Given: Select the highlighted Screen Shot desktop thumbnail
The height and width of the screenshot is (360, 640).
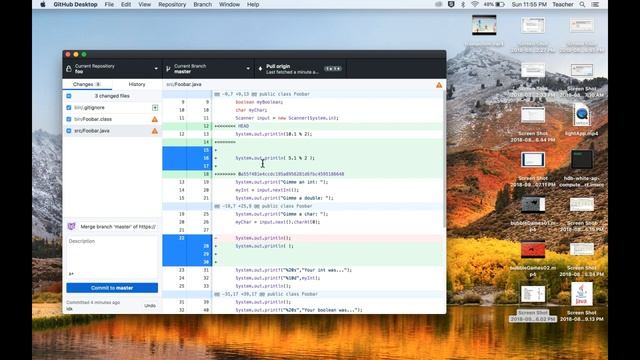Looking at the screenshot, I should click(533, 294).
